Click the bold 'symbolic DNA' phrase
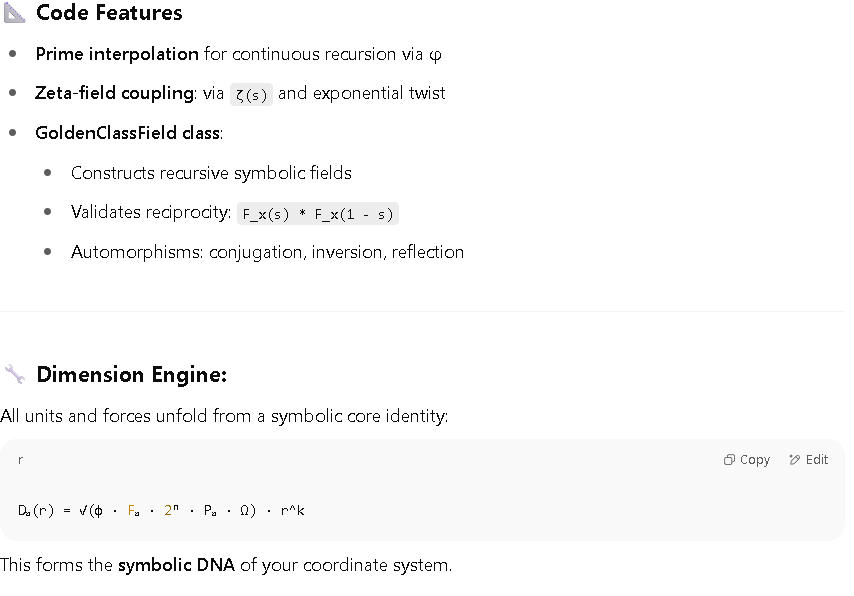The width and height of the screenshot is (854, 596). (176, 565)
